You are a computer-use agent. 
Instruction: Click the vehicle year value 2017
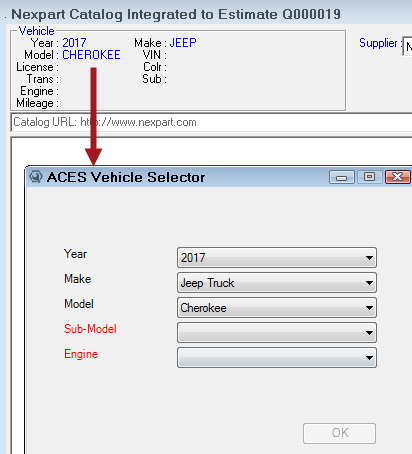[x=74, y=43]
